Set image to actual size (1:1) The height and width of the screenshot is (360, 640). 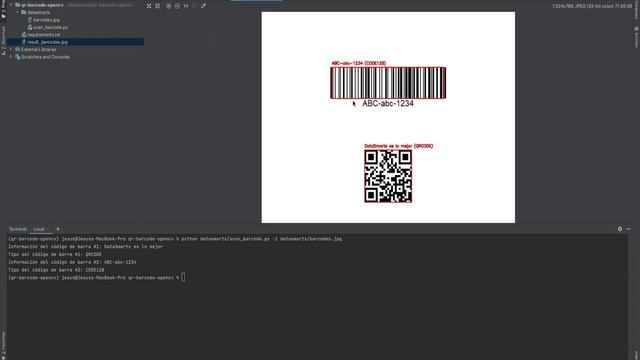click(186, 6)
